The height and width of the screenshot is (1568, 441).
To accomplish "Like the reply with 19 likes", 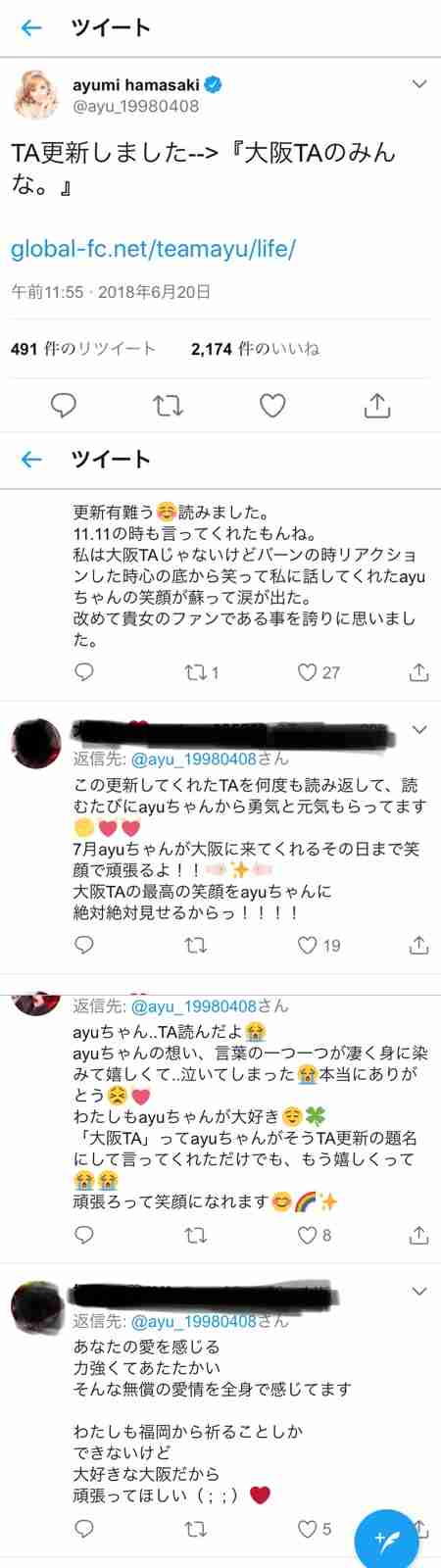I will (x=318, y=945).
